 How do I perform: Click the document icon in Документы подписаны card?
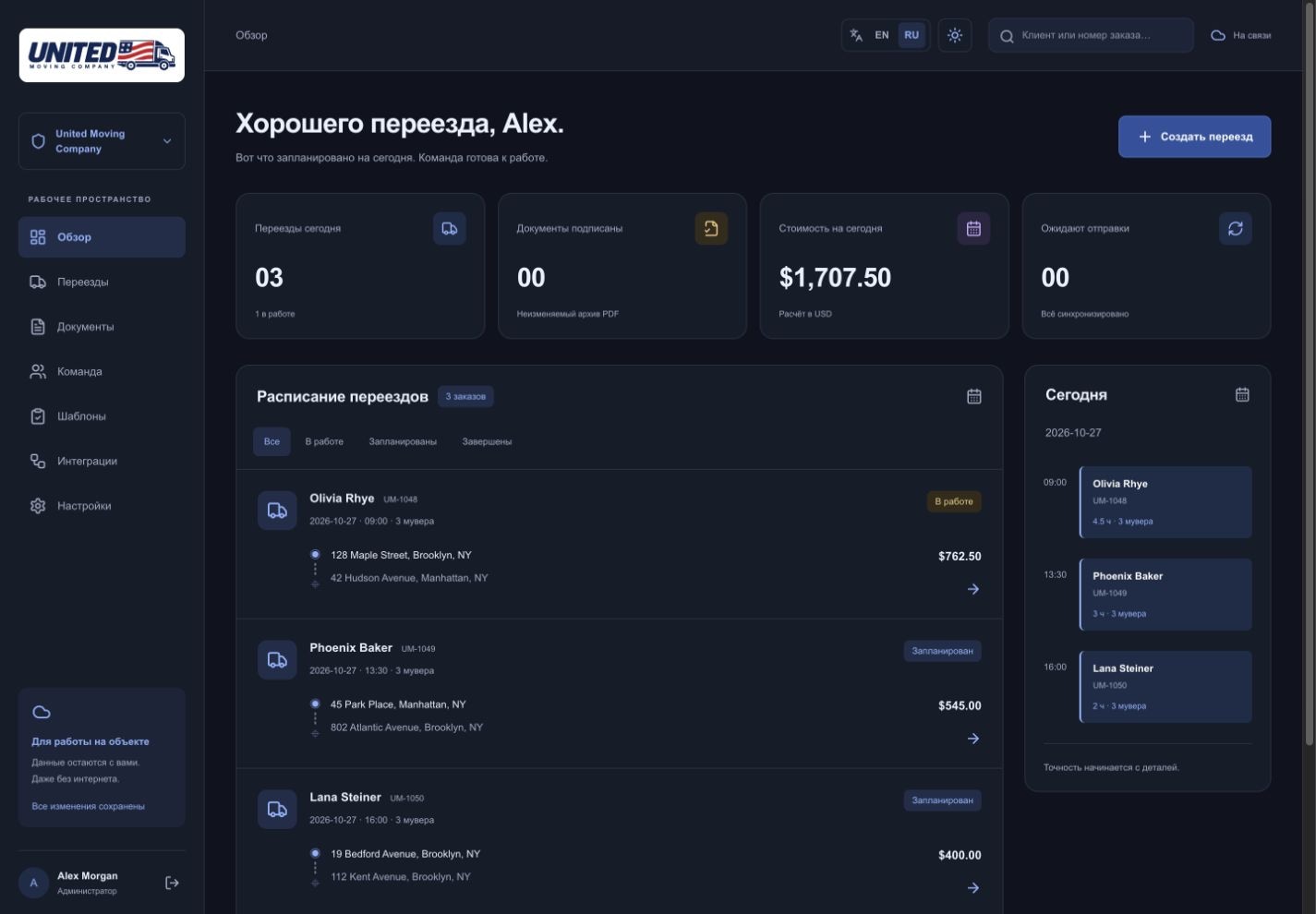(x=711, y=228)
